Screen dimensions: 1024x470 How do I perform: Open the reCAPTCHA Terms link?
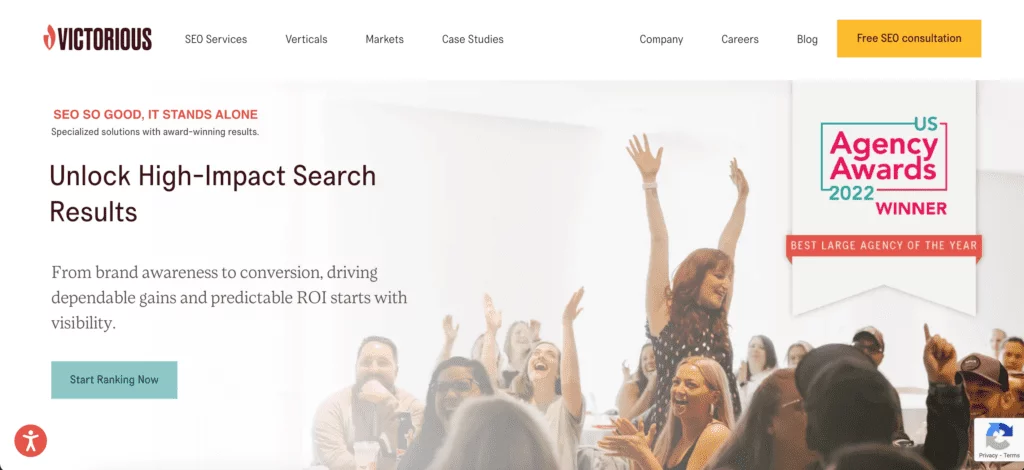click(x=1012, y=455)
